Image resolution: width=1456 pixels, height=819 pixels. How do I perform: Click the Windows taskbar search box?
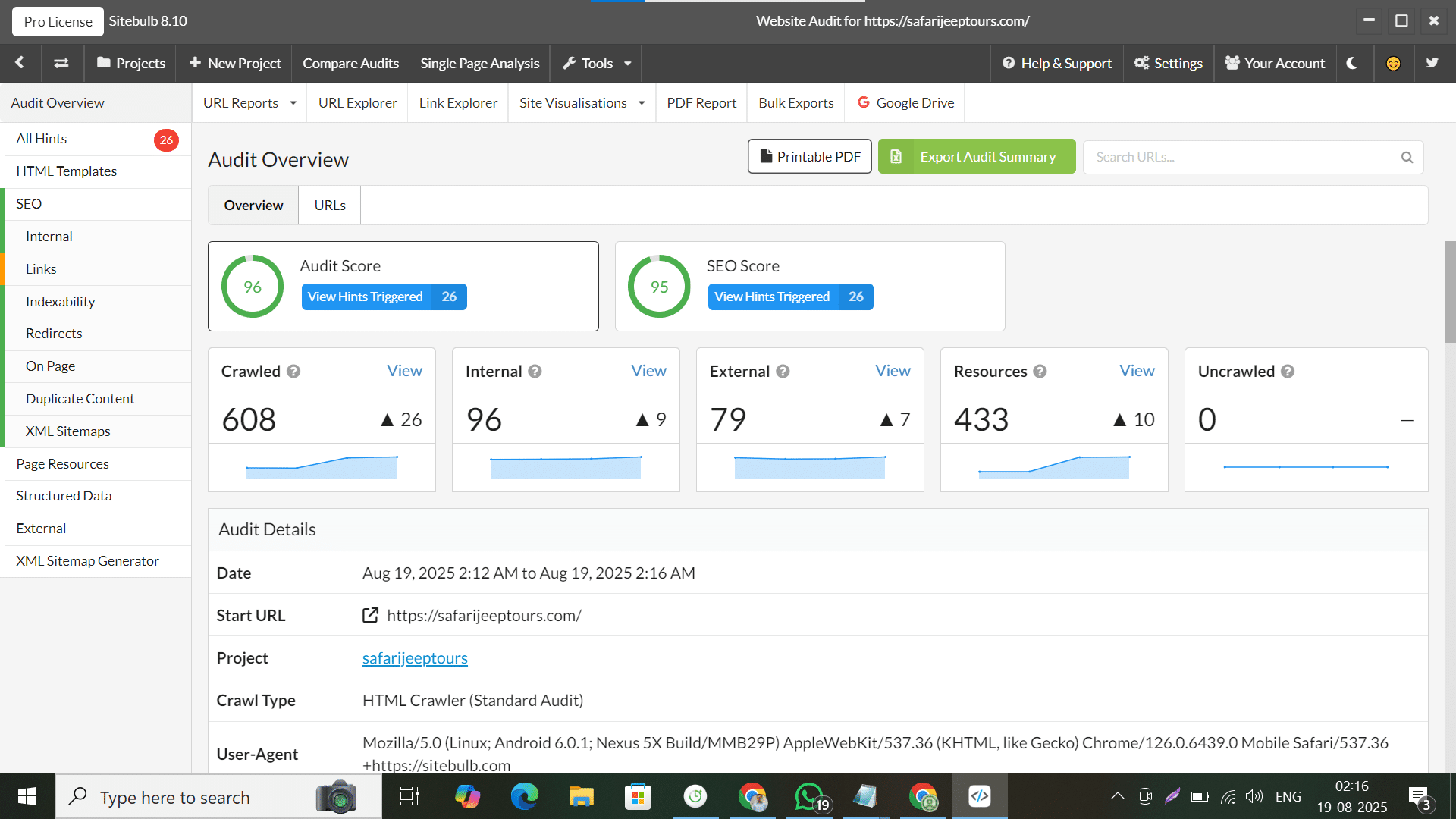point(218,796)
